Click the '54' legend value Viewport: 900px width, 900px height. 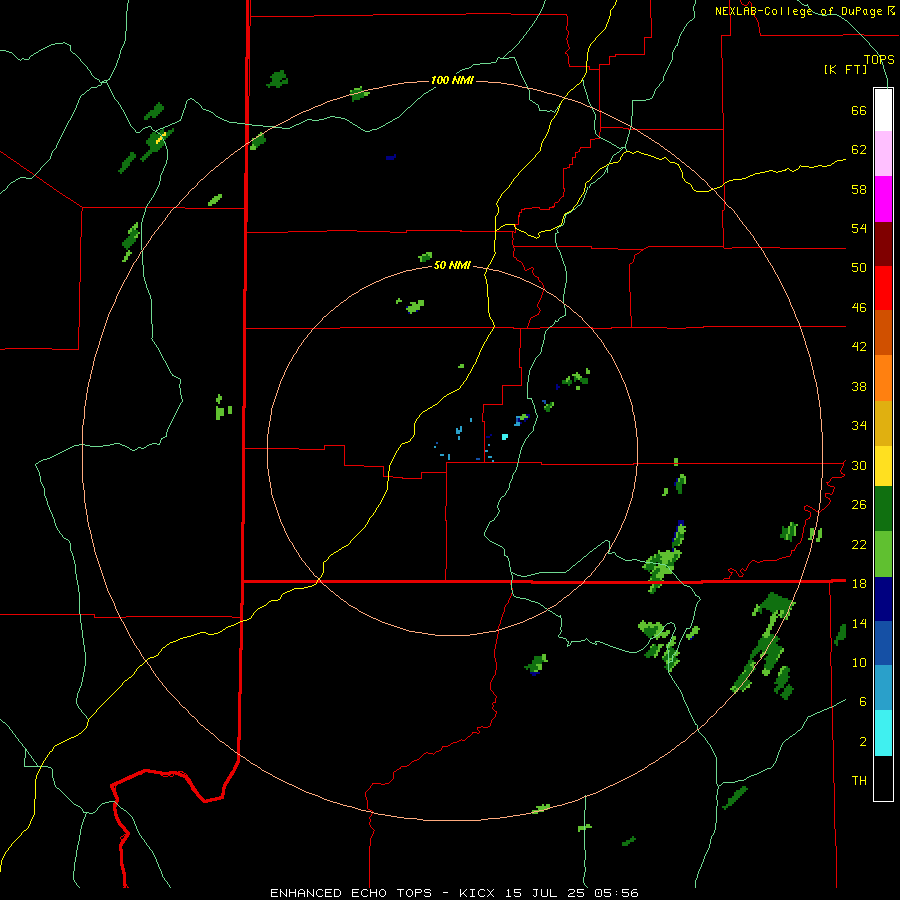[859, 228]
